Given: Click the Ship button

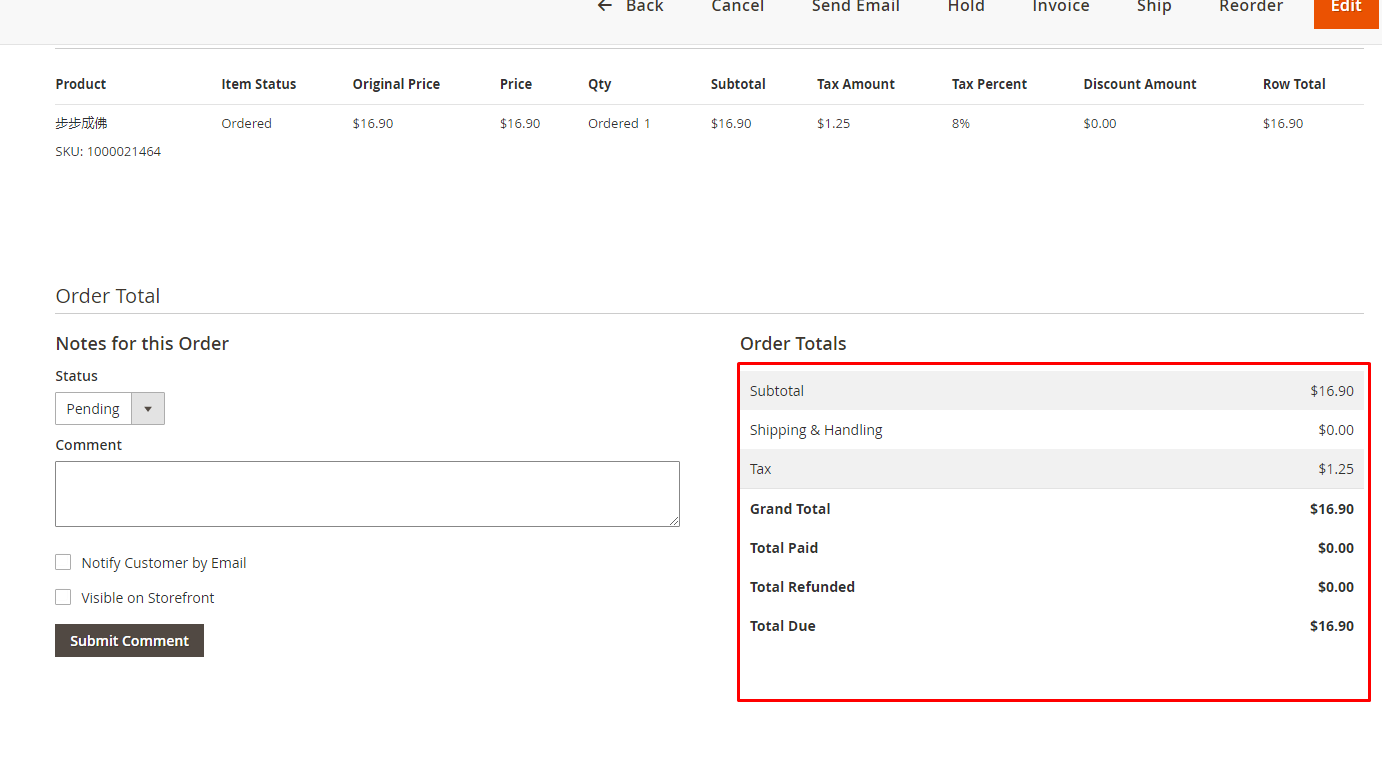Looking at the screenshot, I should [x=1153, y=7].
